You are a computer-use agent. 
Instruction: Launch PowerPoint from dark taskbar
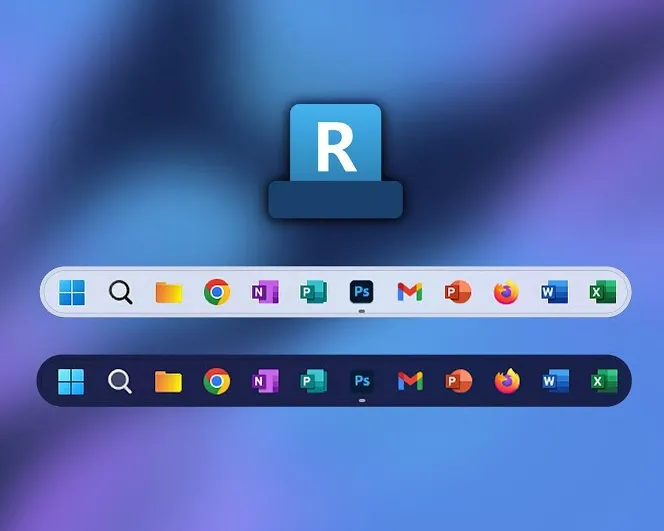(459, 381)
